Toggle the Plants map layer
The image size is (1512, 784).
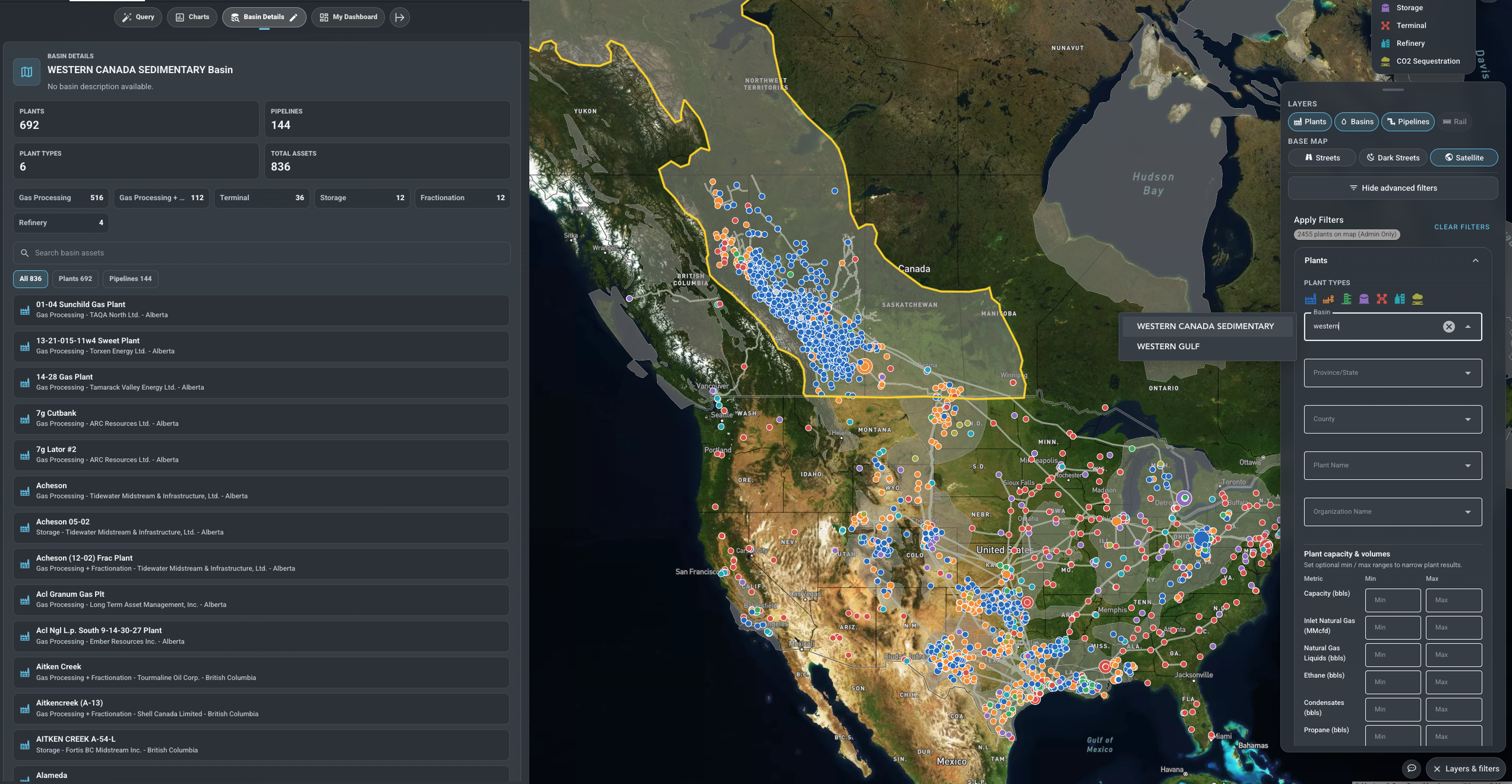tap(1310, 121)
